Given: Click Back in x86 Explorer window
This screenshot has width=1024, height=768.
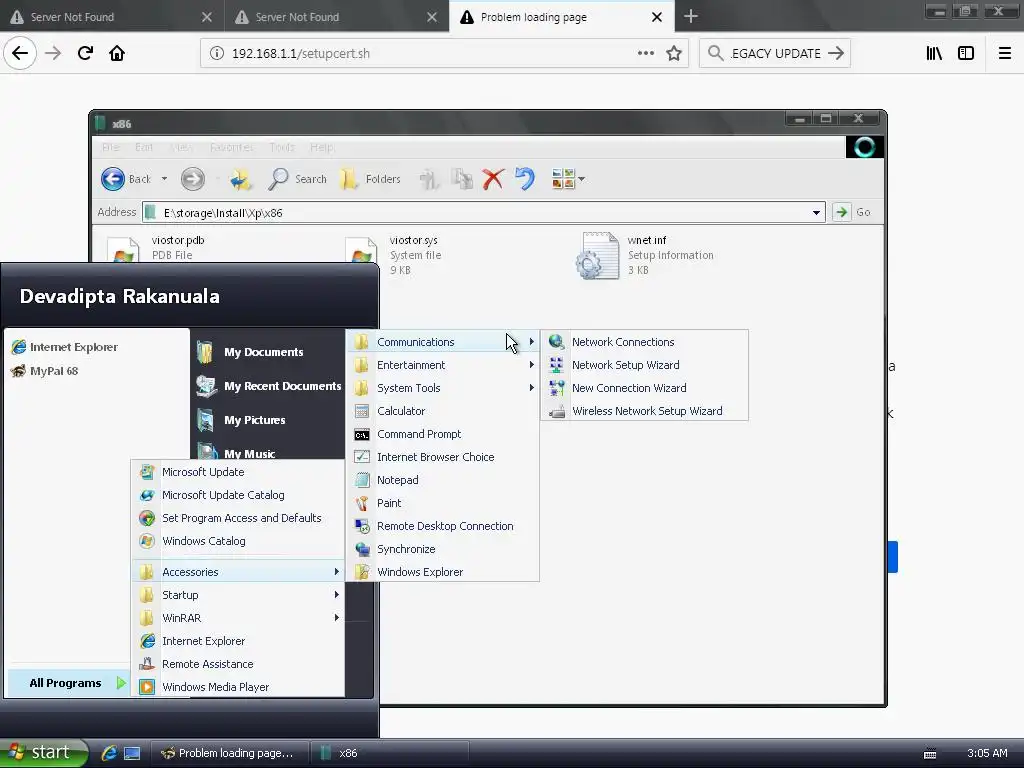Looking at the screenshot, I should tap(126, 179).
